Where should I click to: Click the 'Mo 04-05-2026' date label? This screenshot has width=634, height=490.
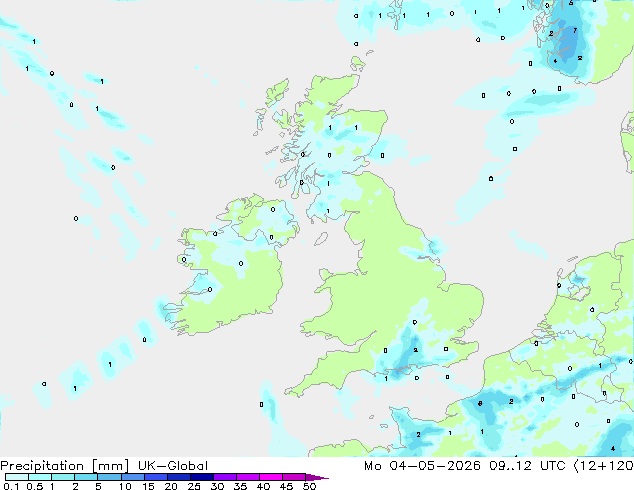coord(422,466)
